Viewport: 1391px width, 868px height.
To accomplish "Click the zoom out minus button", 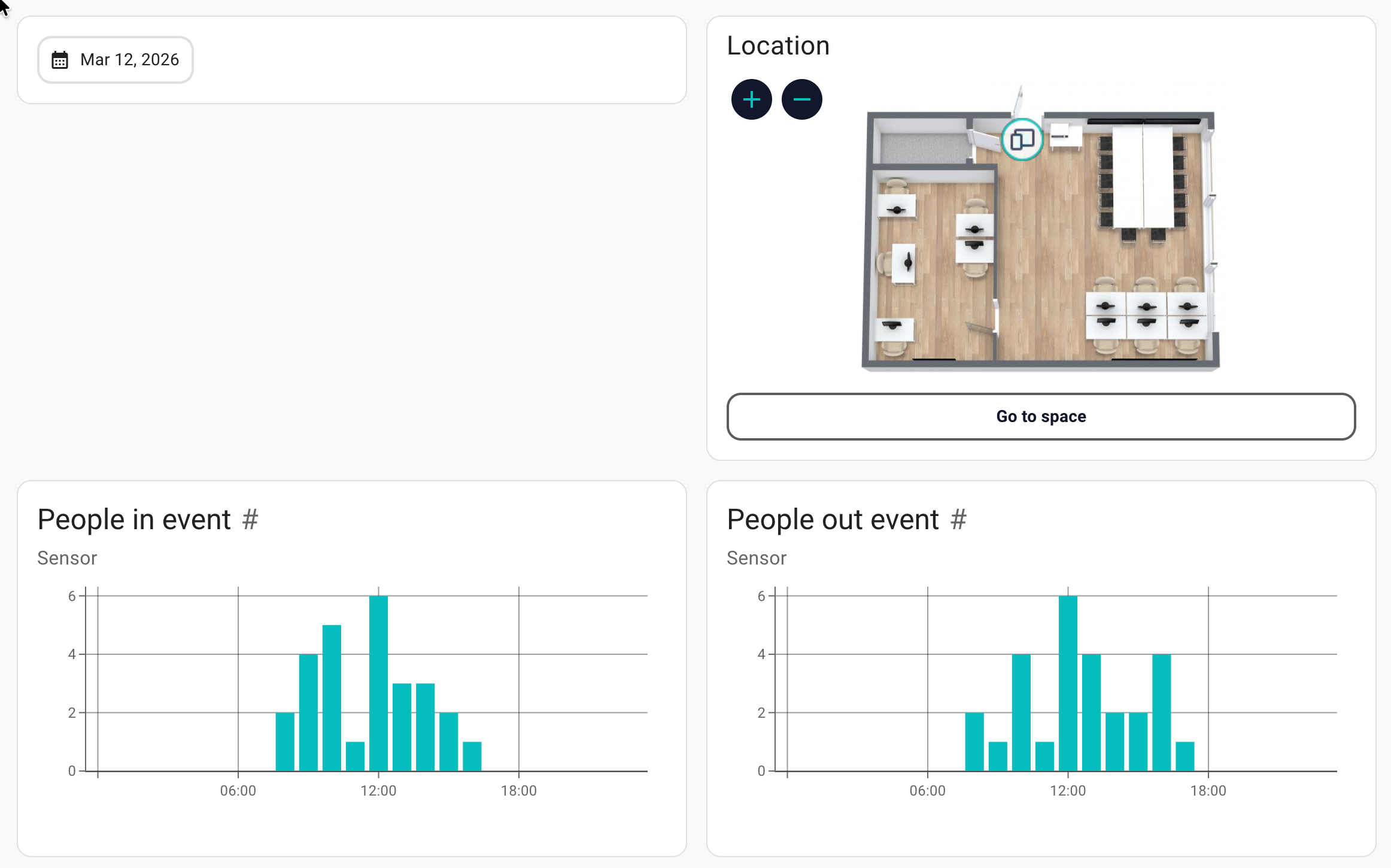I will click(801, 99).
